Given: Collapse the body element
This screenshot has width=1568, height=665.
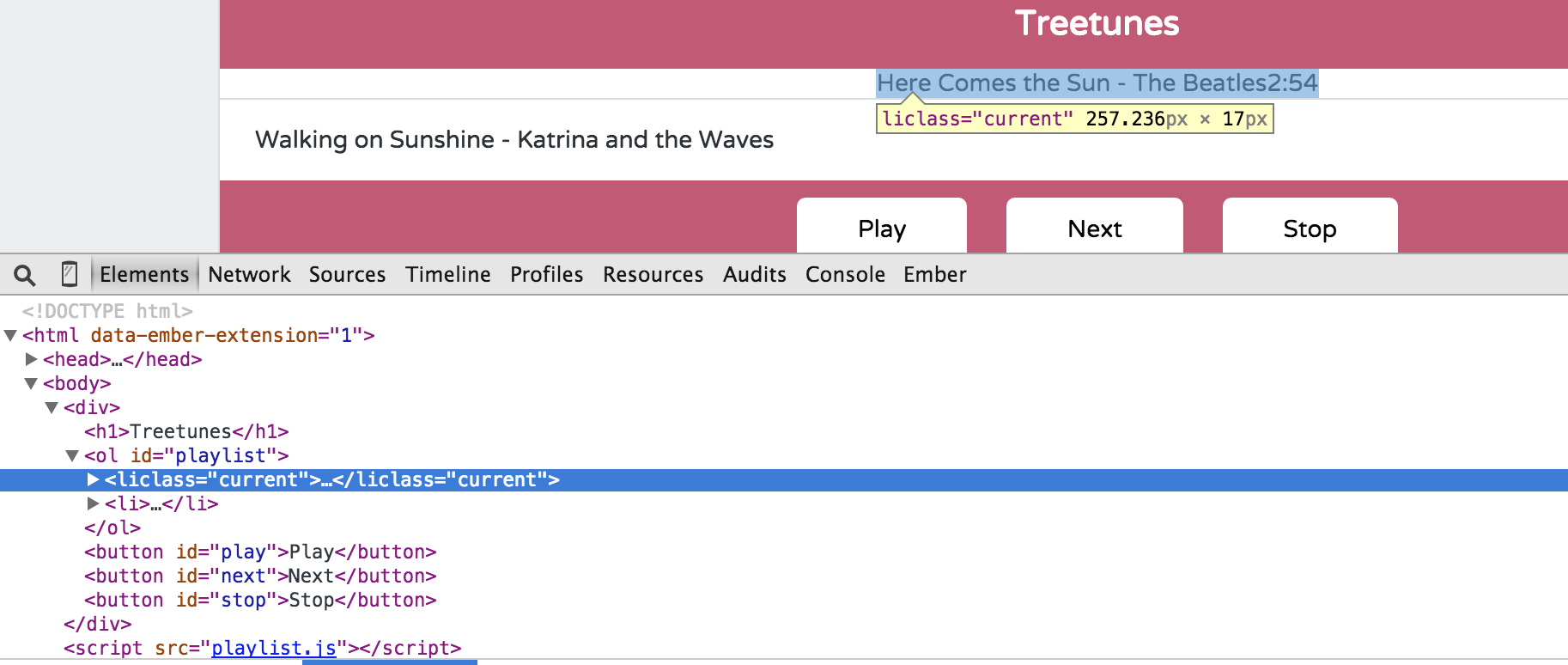Looking at the screenshot, I should coord(31,384).
